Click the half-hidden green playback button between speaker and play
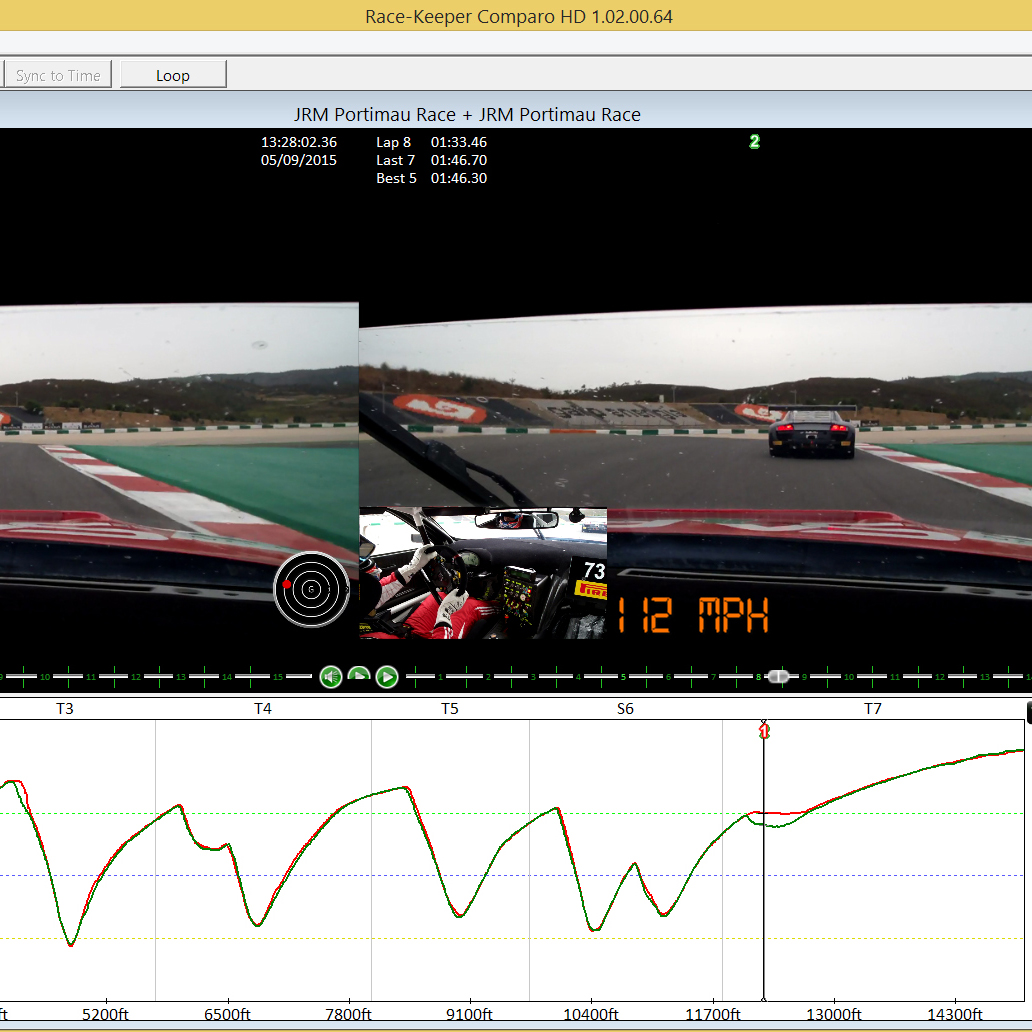 click(359, 673)
